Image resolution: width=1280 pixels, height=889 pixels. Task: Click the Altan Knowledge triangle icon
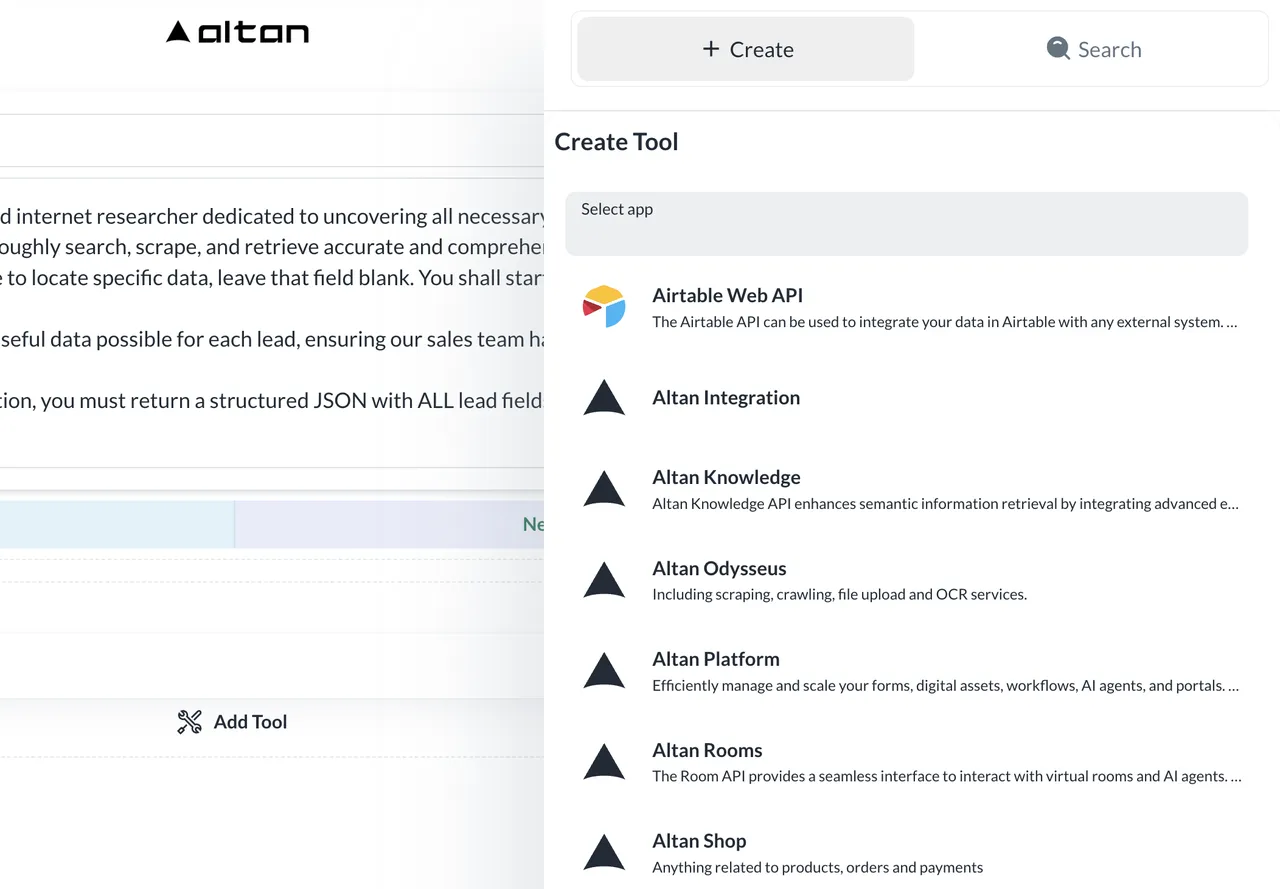coord(604,489)
